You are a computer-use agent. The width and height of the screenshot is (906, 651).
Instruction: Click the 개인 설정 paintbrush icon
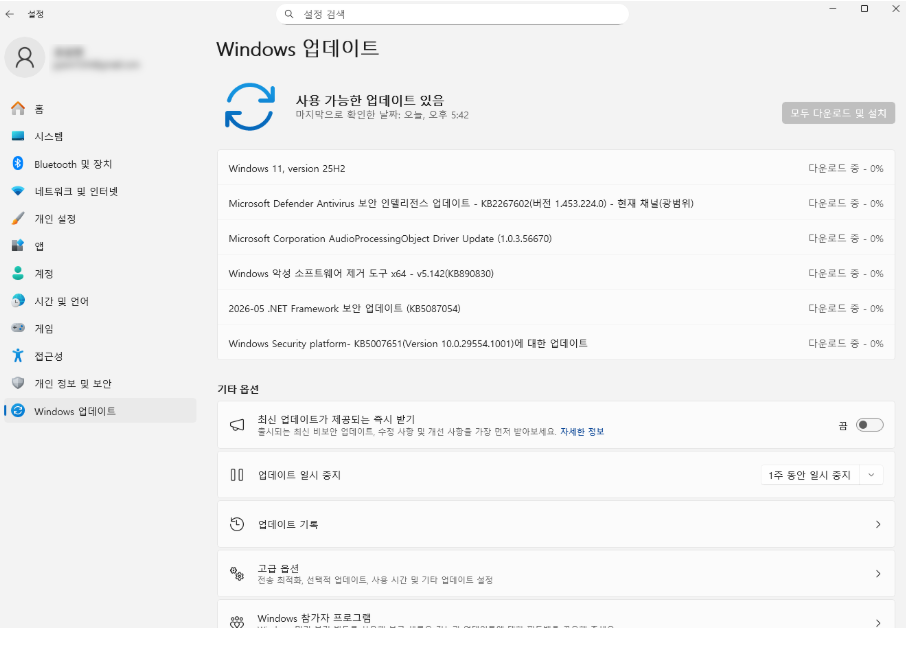click(x=18, y=218)
